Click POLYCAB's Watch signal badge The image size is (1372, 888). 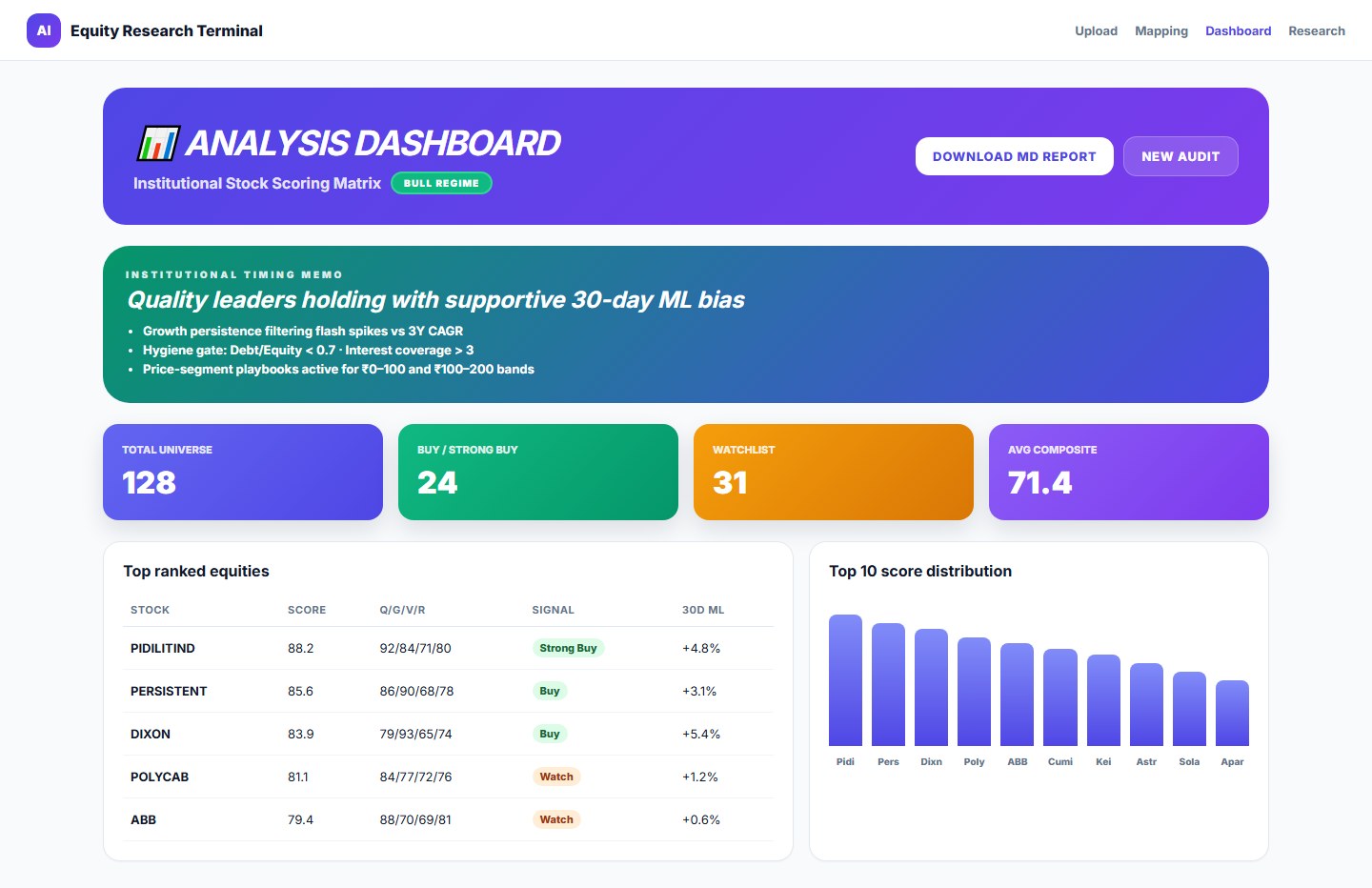[x=556, y=777]
